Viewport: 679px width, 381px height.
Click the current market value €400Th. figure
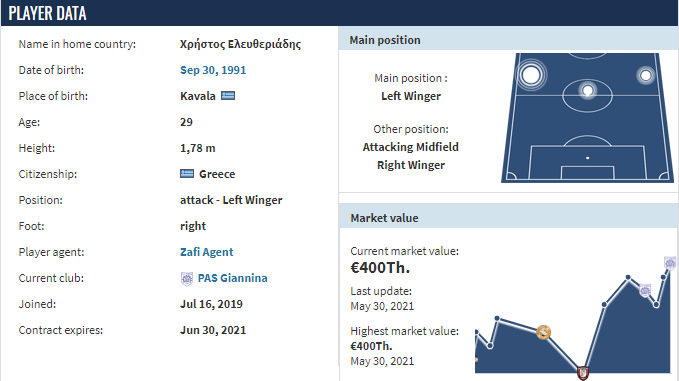[380, 268]
